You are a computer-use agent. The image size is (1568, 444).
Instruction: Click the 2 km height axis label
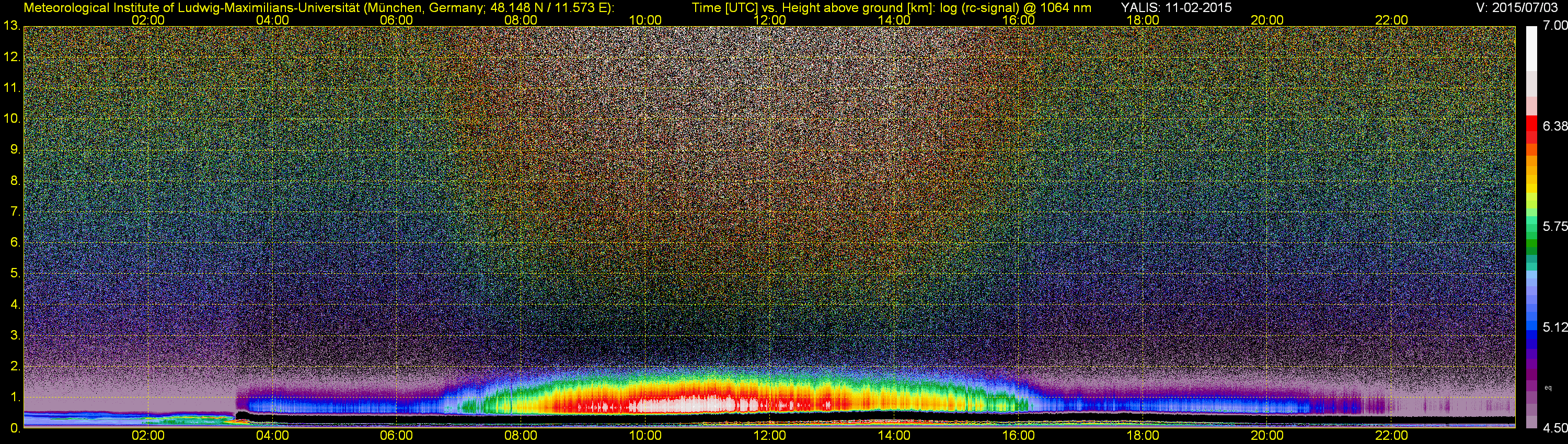coord(15,366)
